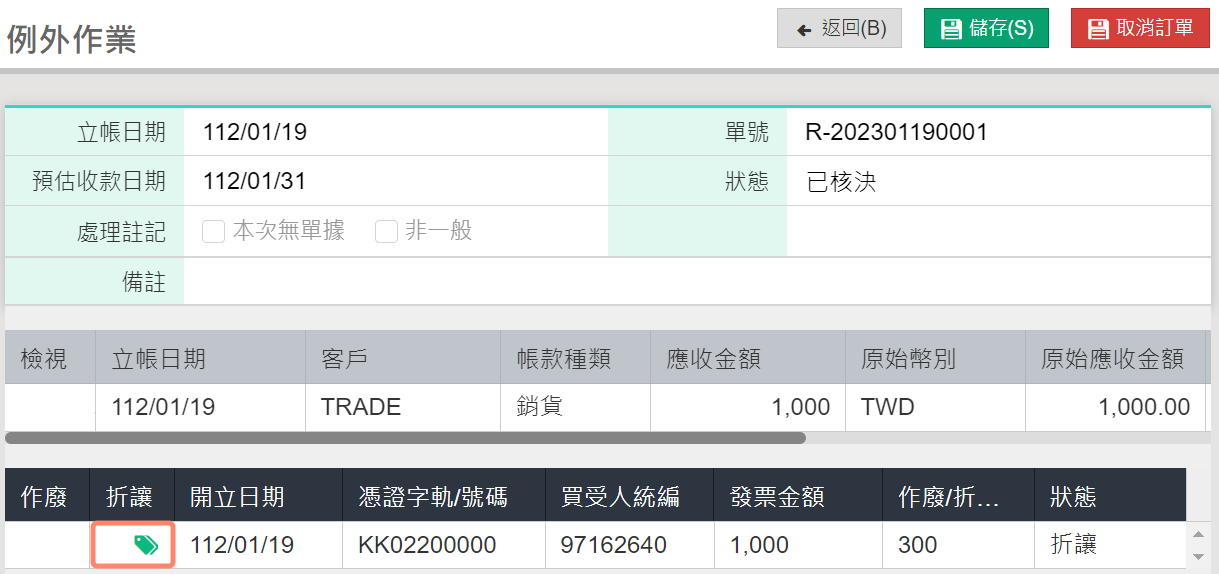Enable the 本次無單據 checkbox
The height and width of the screenshot is (574, 1219).
click(x=213, y=232)
